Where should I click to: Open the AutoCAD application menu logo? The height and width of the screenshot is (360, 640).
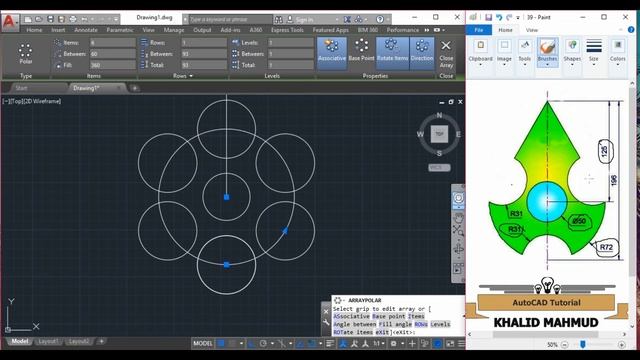coord(9,21)
